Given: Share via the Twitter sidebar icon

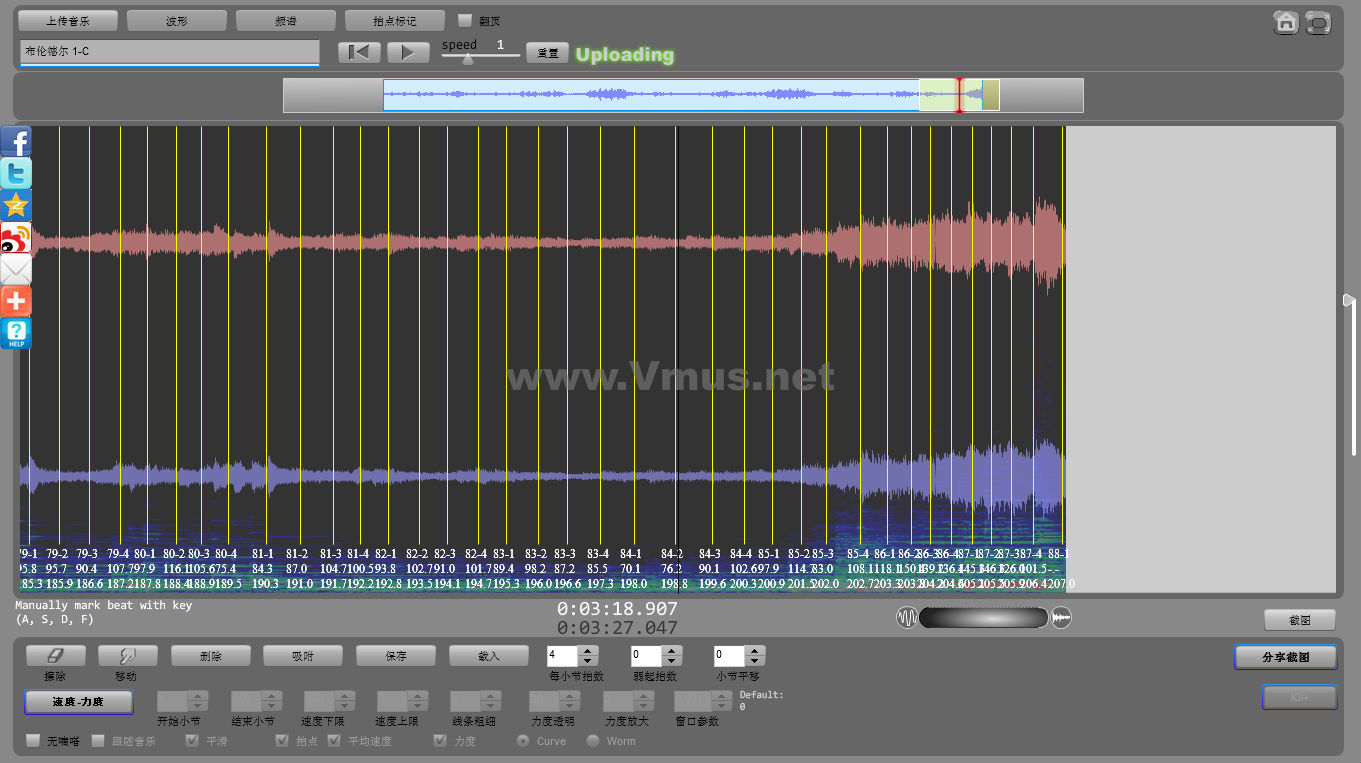Looking at the screenshot, I should (x=16, y=173).
